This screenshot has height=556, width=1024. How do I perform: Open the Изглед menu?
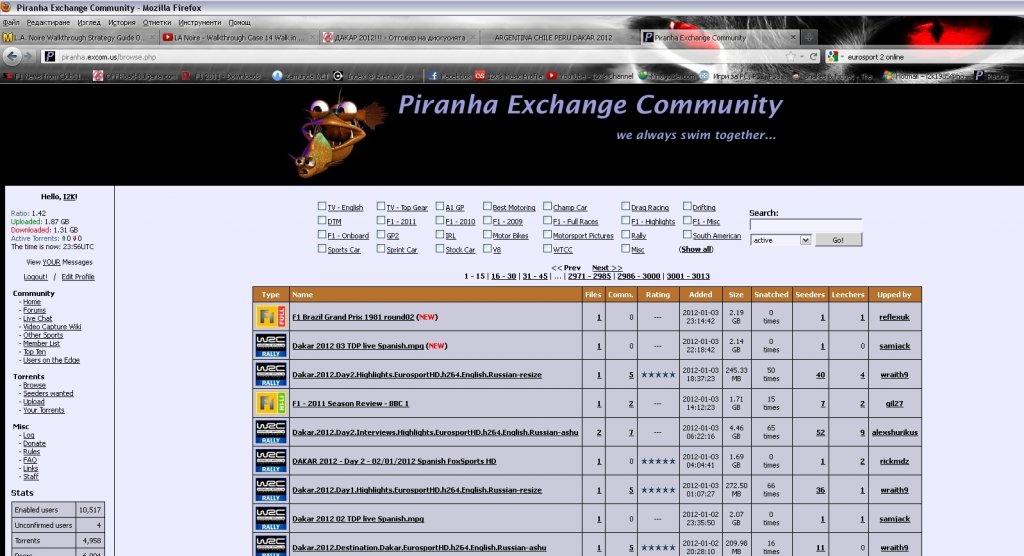coord(89,22)
